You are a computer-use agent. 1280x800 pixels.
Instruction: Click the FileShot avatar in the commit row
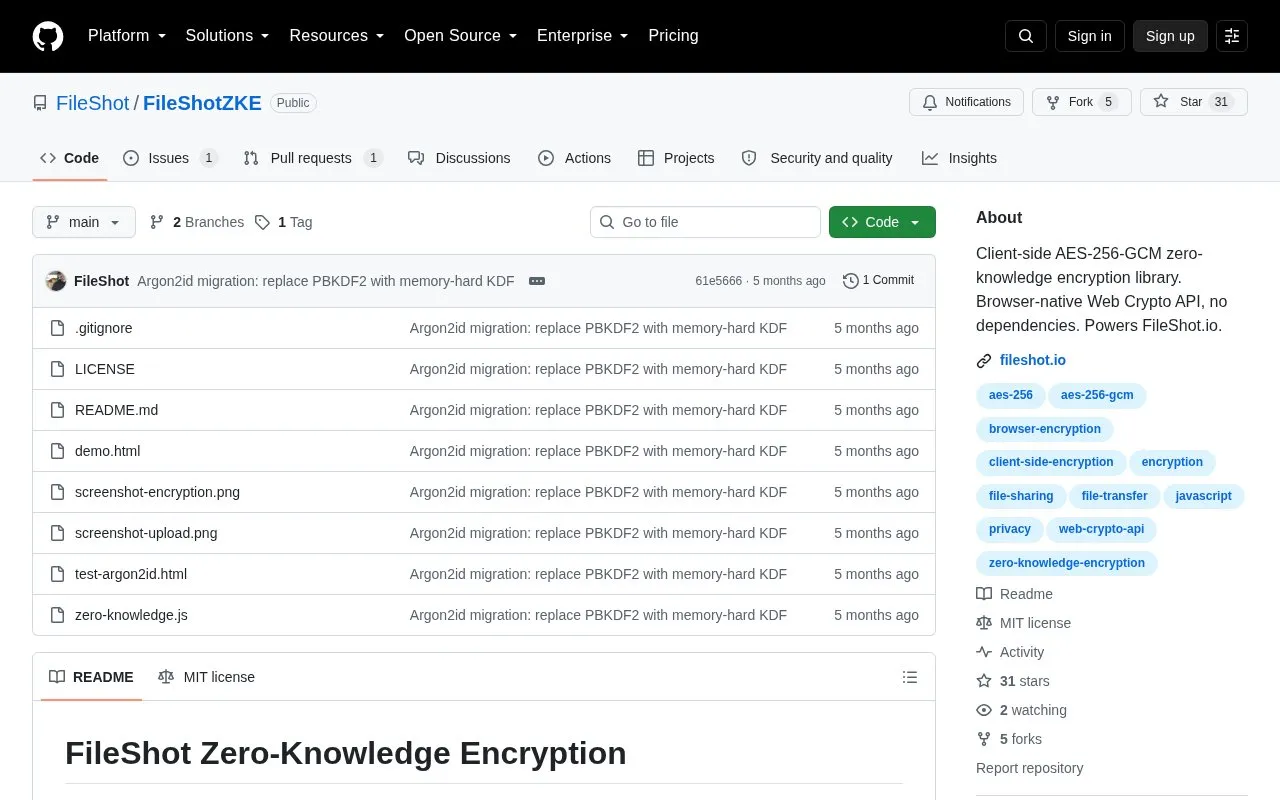pos(56,281)
